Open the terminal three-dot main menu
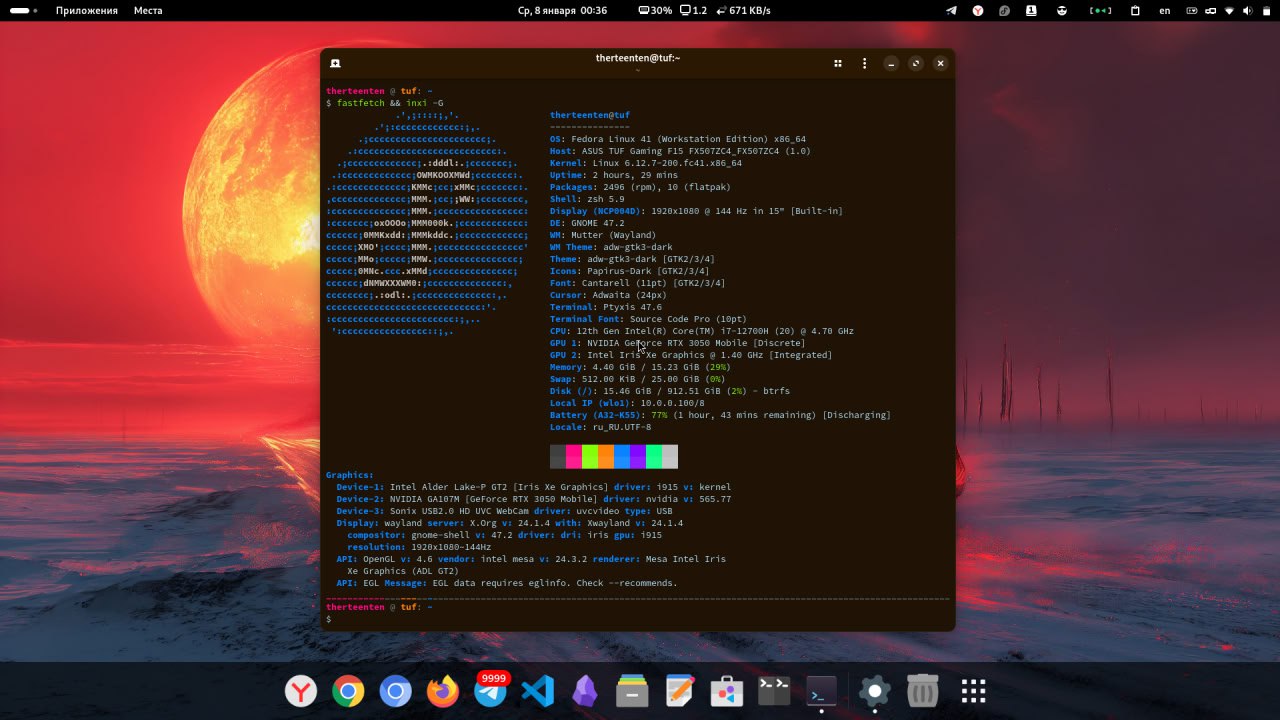 click(865, 63)
